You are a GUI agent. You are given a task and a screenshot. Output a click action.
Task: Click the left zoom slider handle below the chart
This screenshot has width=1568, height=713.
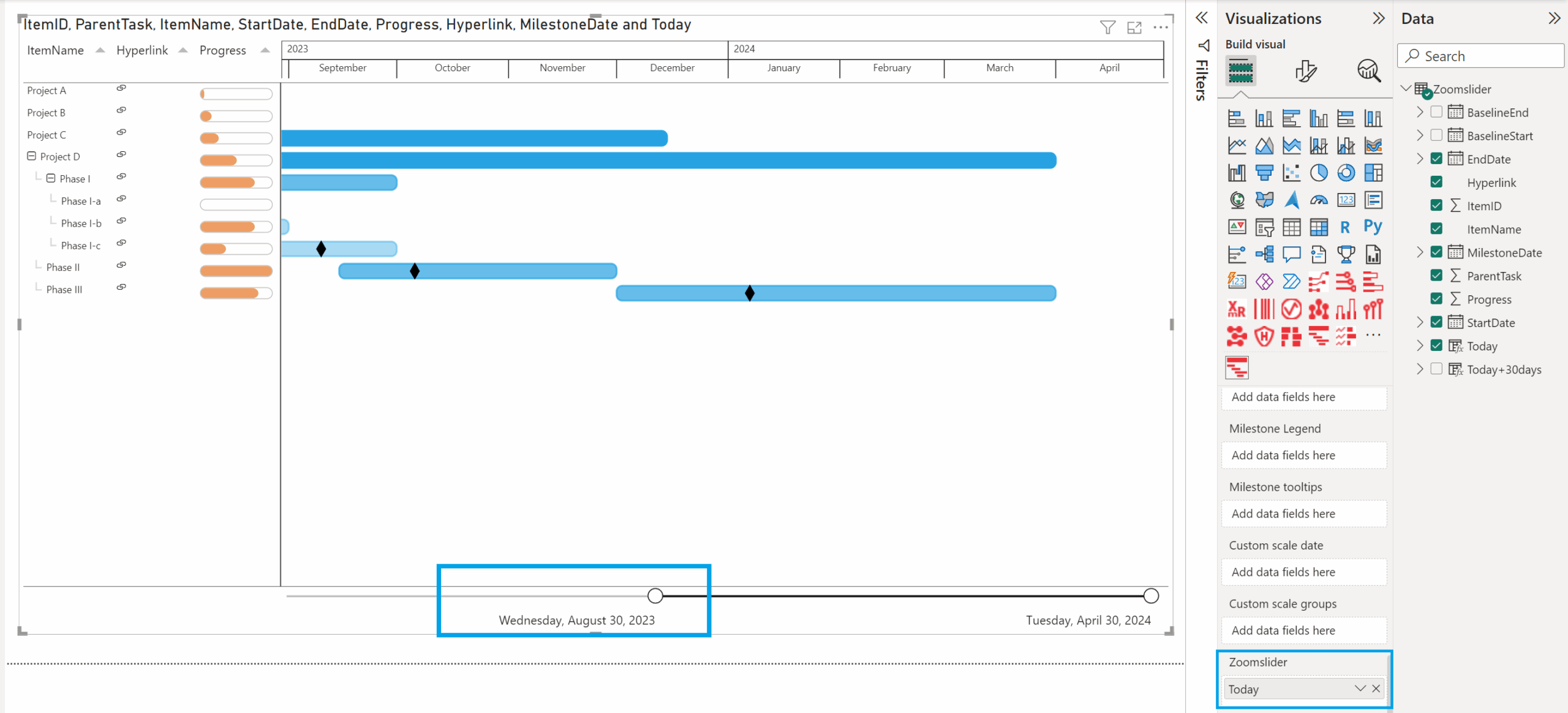(x=654, y=595)
